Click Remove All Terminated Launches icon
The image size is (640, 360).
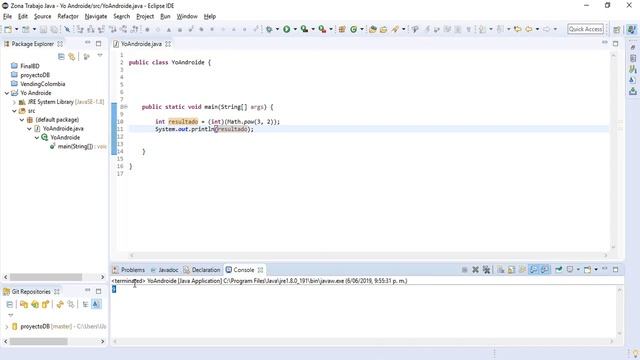point(486,270)
